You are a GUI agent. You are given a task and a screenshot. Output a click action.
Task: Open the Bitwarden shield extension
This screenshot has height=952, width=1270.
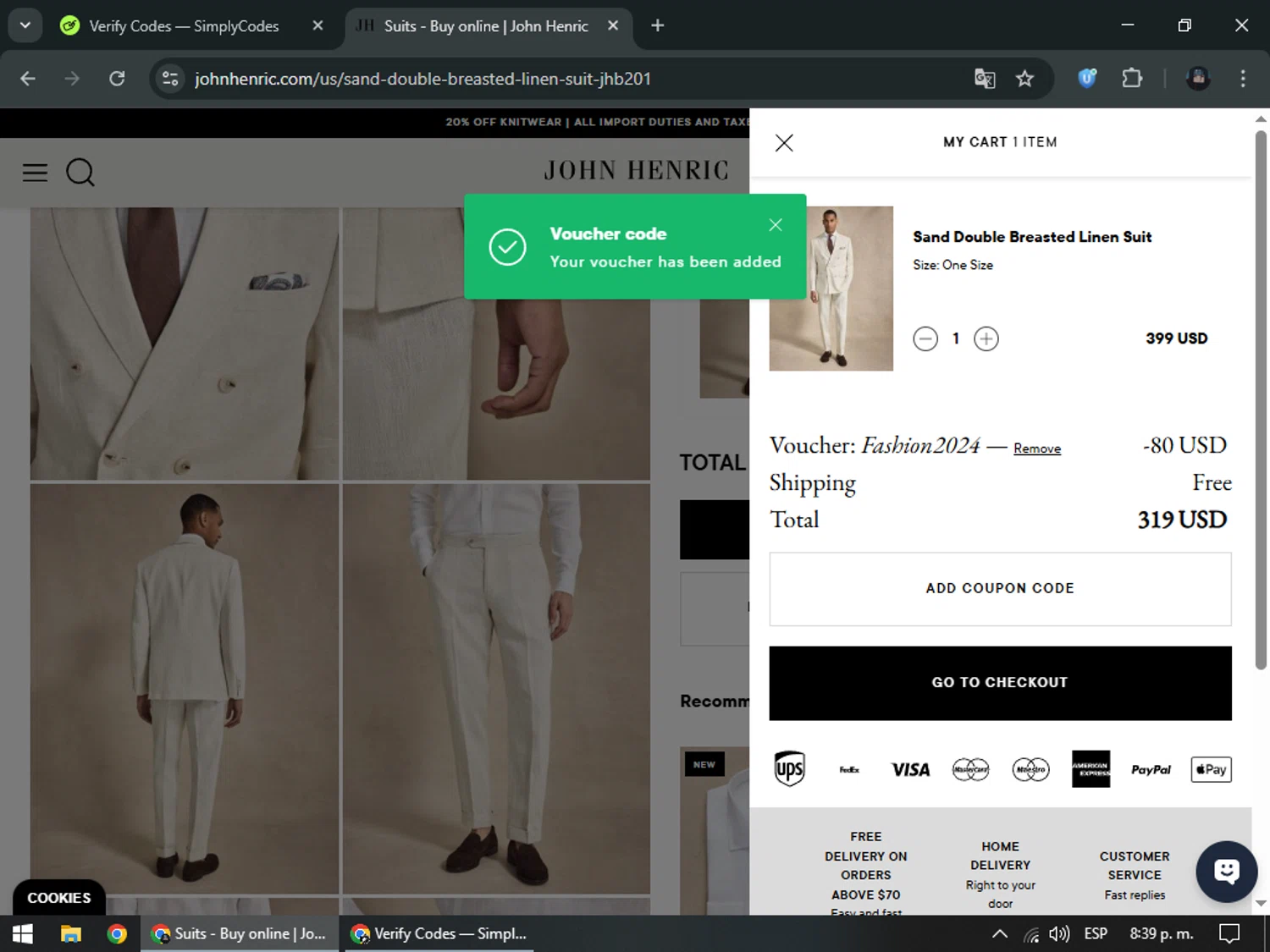(x=1087, y=79)
